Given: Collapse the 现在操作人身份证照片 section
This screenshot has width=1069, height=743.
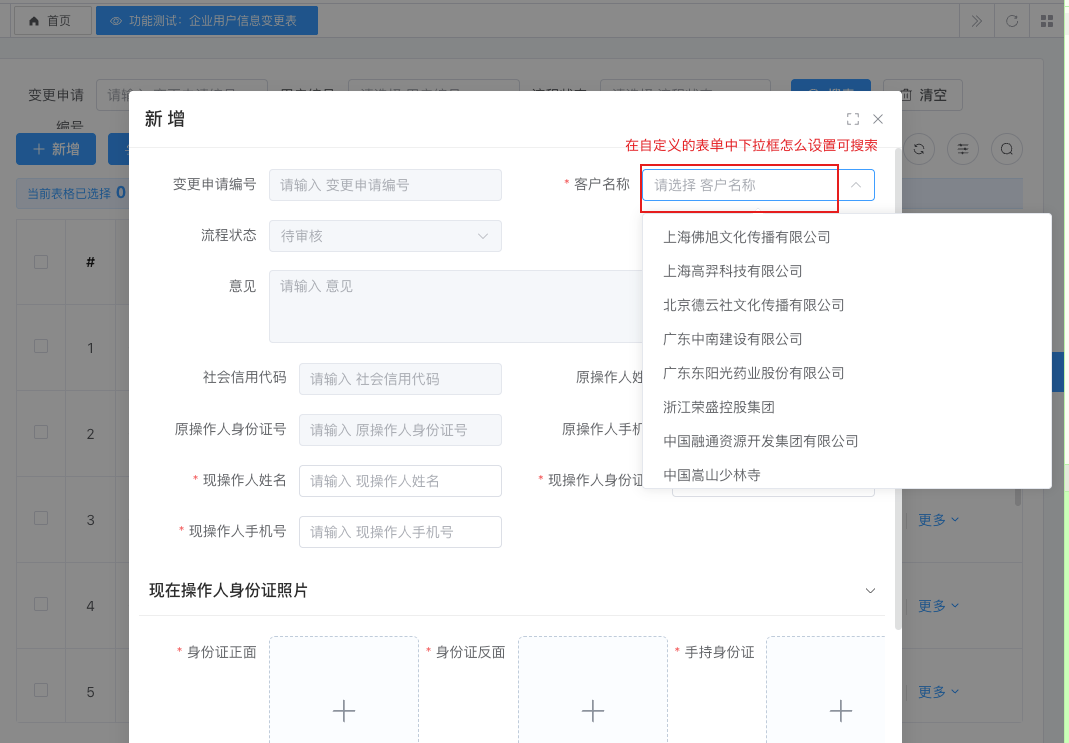Looking at the screenshot, I should (x=870, y=590).
